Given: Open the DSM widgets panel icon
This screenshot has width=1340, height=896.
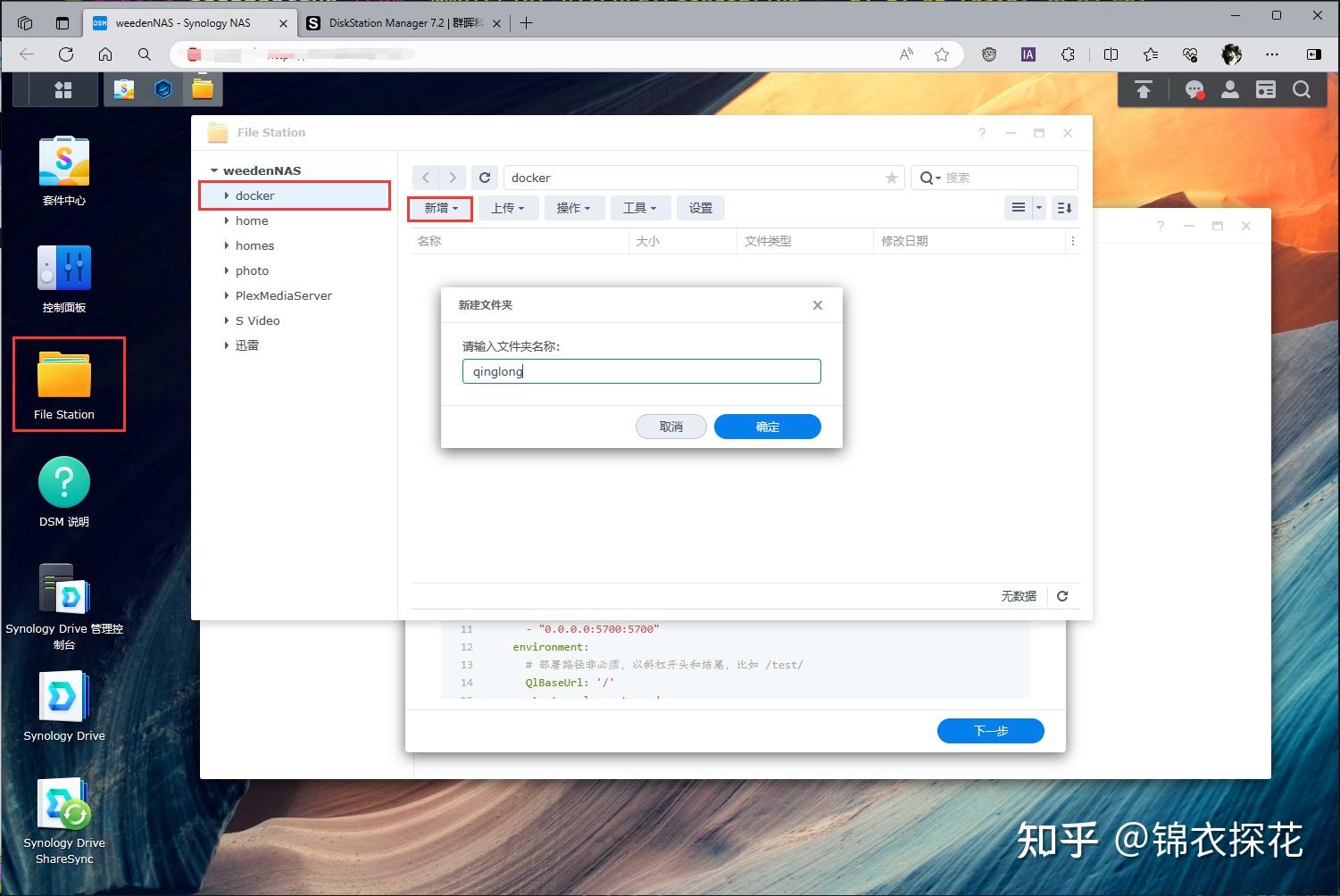Looking at the screenshot, I should pyautogui.click(x=1266, y=89).
